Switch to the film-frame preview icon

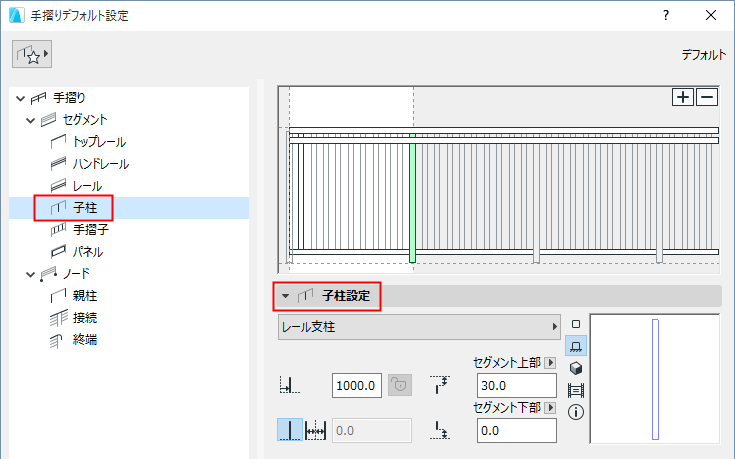(576, 390)
